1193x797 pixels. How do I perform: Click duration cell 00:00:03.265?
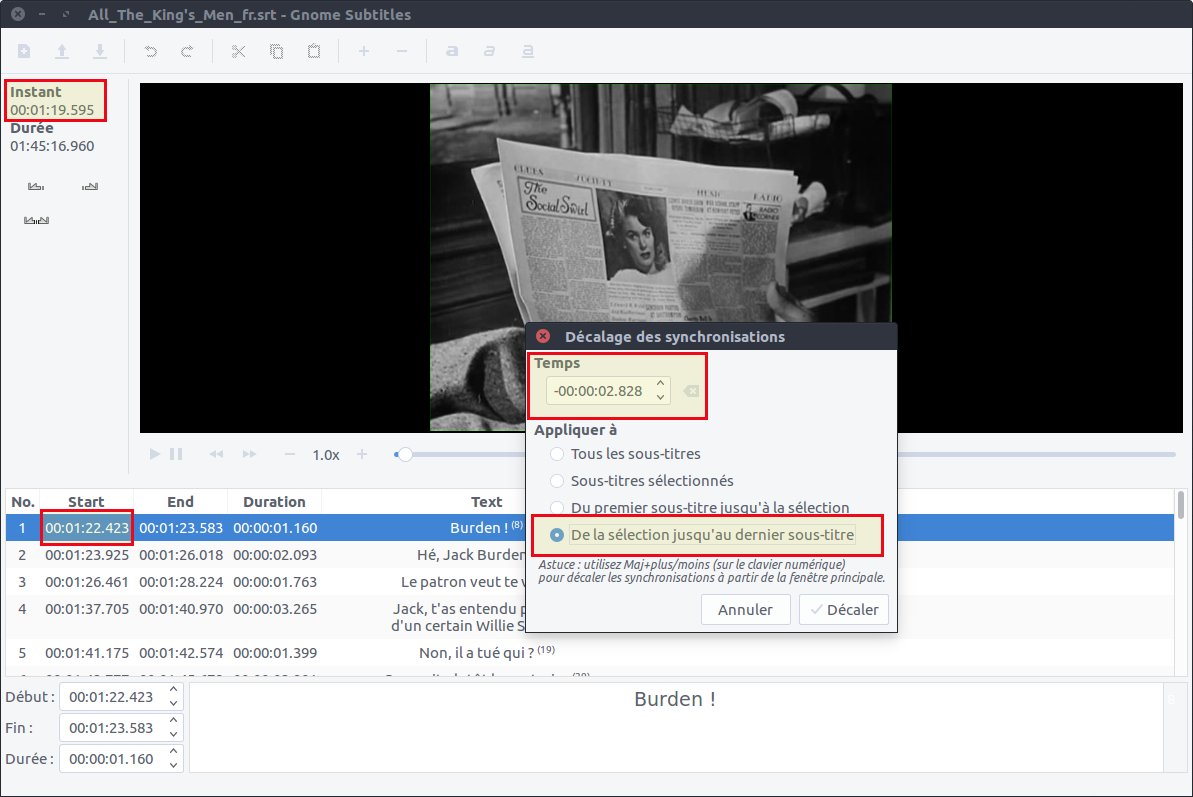(x=275, y=609)
